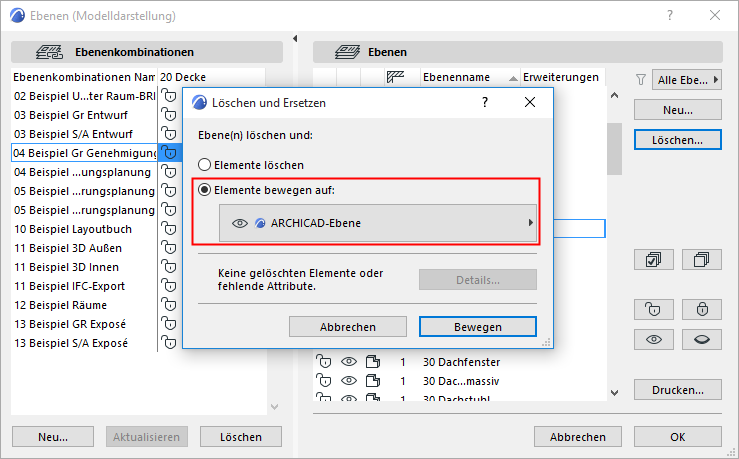Click the show layers open-eye button
Viewport: 739px width, 459px height.
click(655, 340)
